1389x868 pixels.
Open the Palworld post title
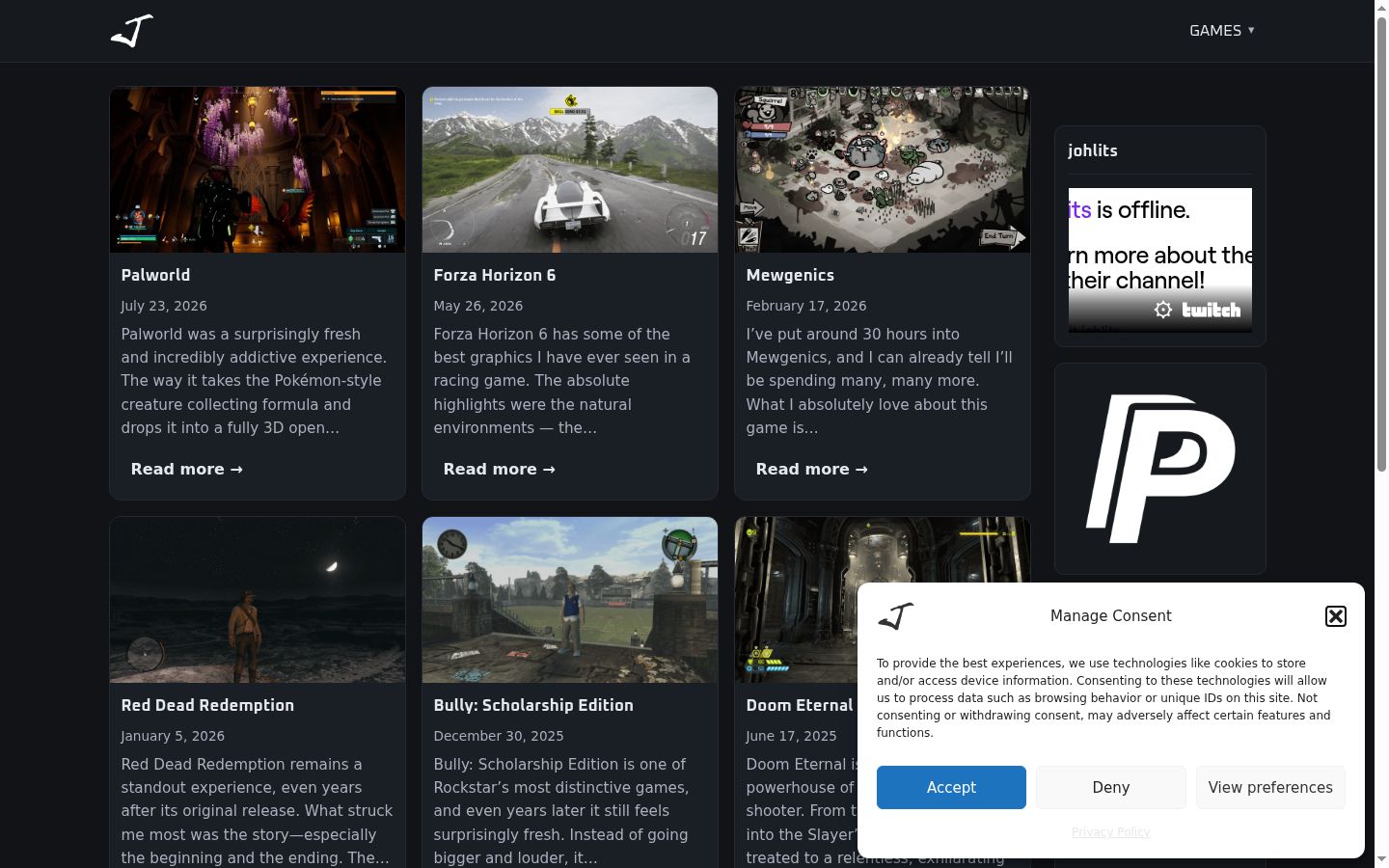pyautogui.click(x=155, y=275)
